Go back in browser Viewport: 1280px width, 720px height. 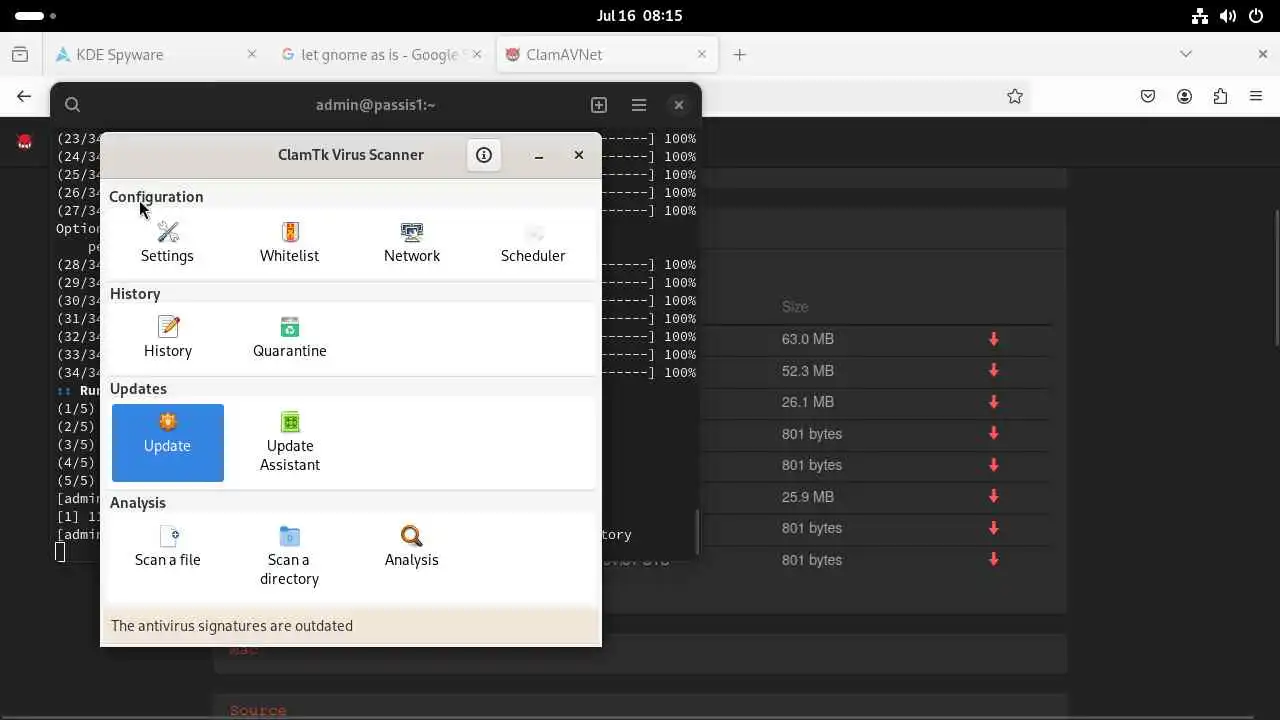24,96
